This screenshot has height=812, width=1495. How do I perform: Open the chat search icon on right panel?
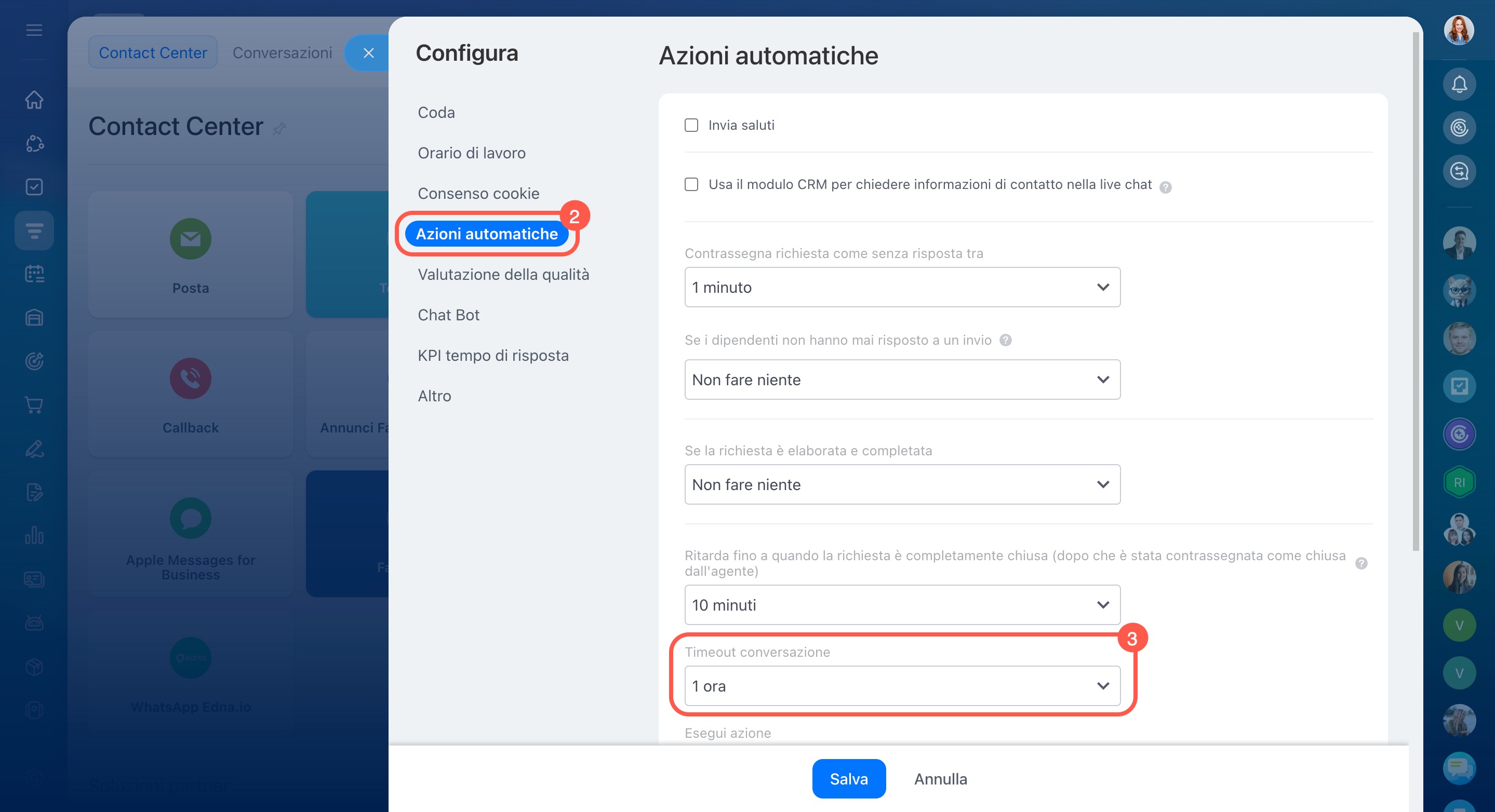pyautogui.click(x=1459, y=171)
